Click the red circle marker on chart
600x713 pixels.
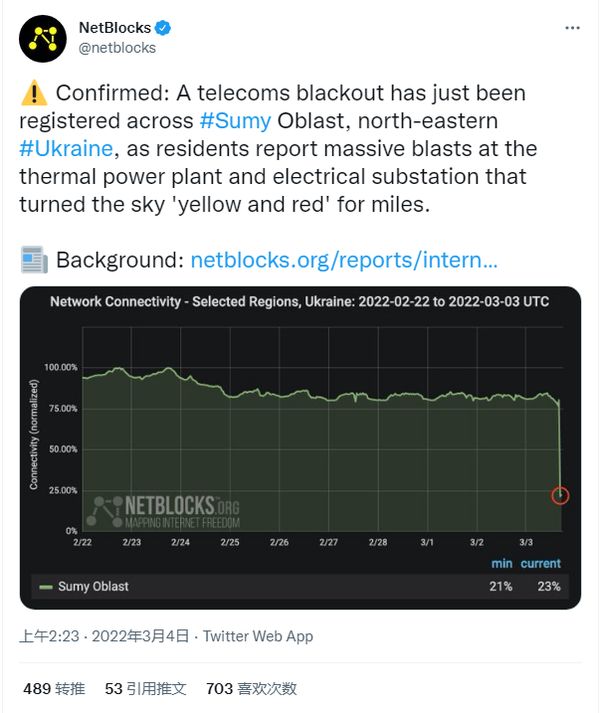click(560, 495)
